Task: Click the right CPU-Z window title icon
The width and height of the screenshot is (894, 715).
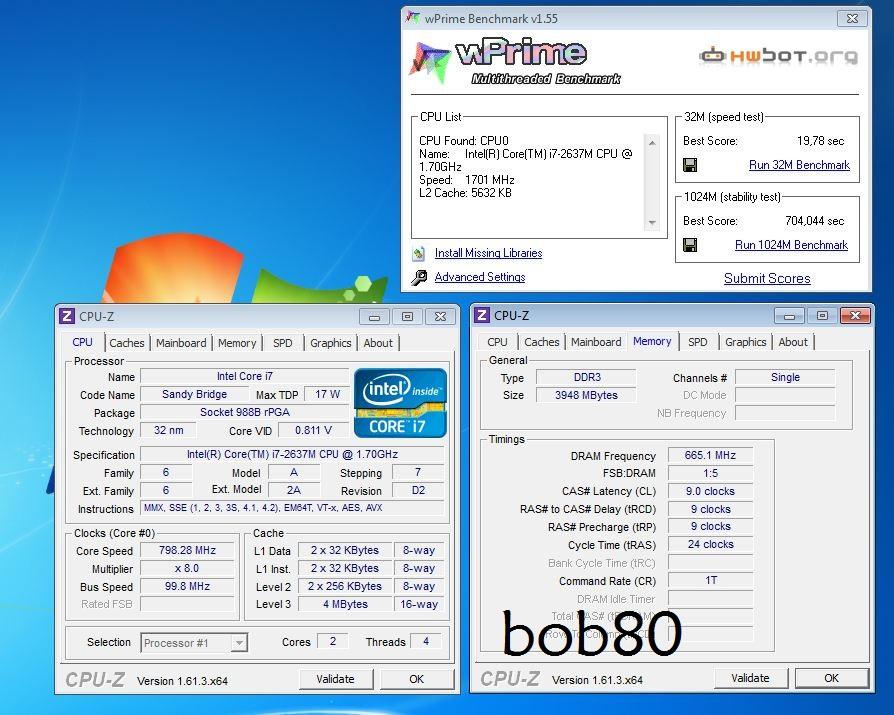Action: tap(482, 315)
